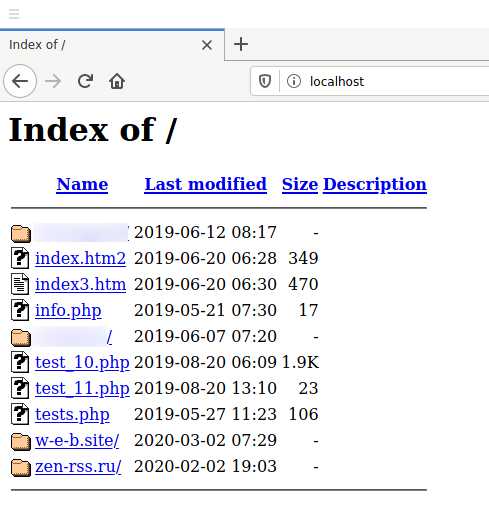Sort listing by Last modified column
This screenshot has height=509, width=489.
pos(206,184)
